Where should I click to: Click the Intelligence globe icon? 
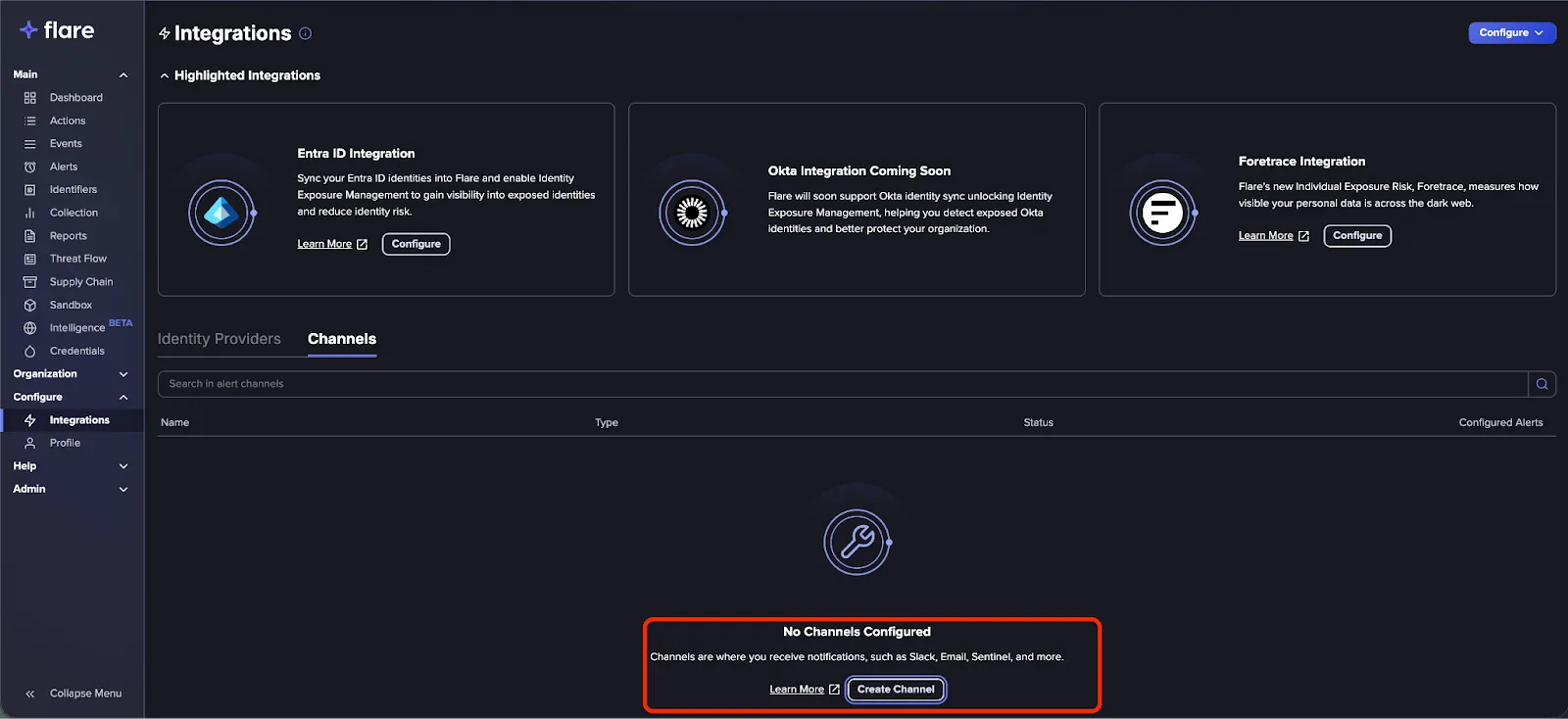click(x=30, y=328)
